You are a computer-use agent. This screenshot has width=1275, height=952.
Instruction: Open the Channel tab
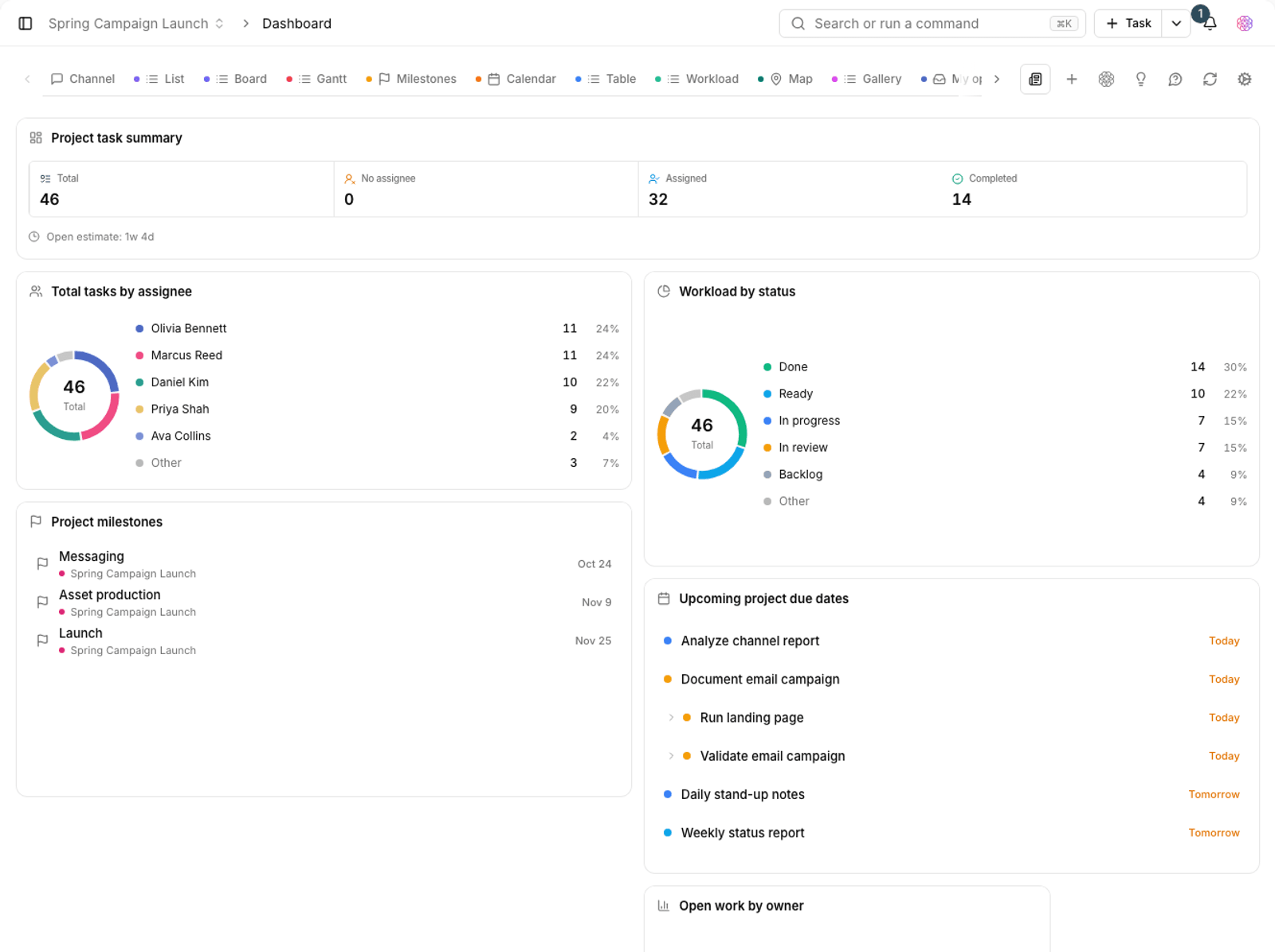[83, 79]
